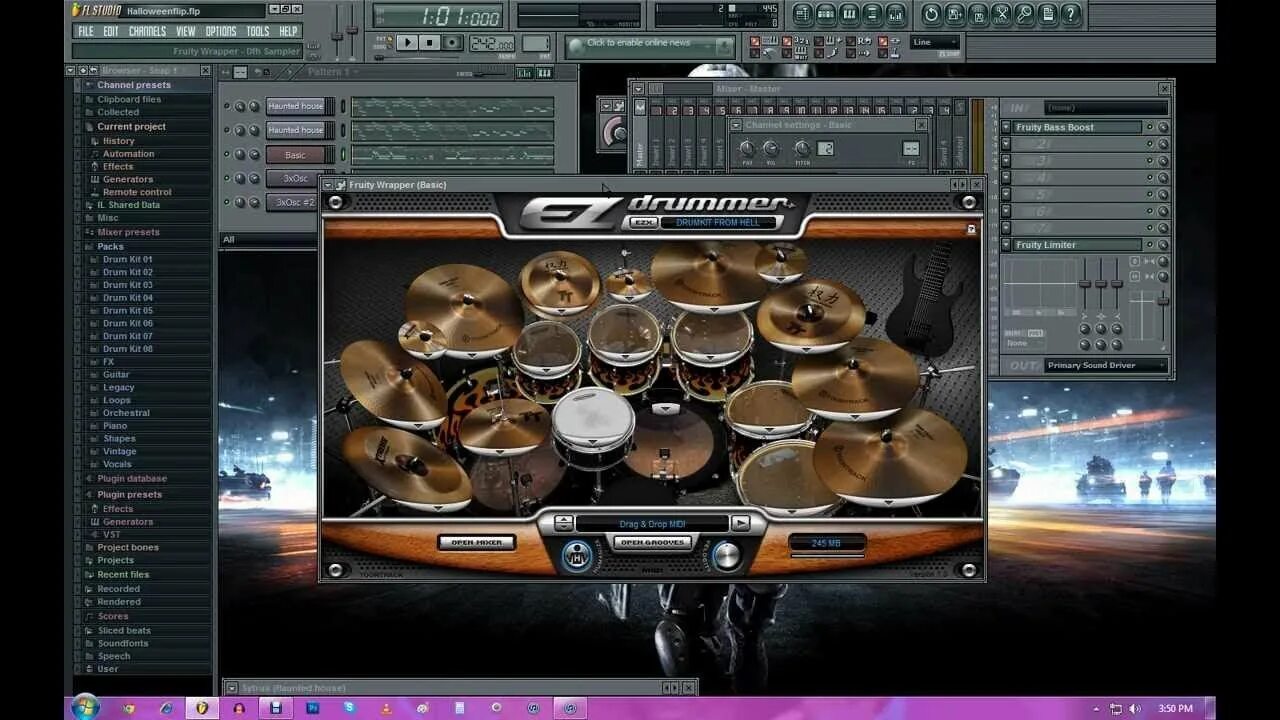
Task: Open the playlist view icon
Action: pyautogui.click(x=803, y=14)
